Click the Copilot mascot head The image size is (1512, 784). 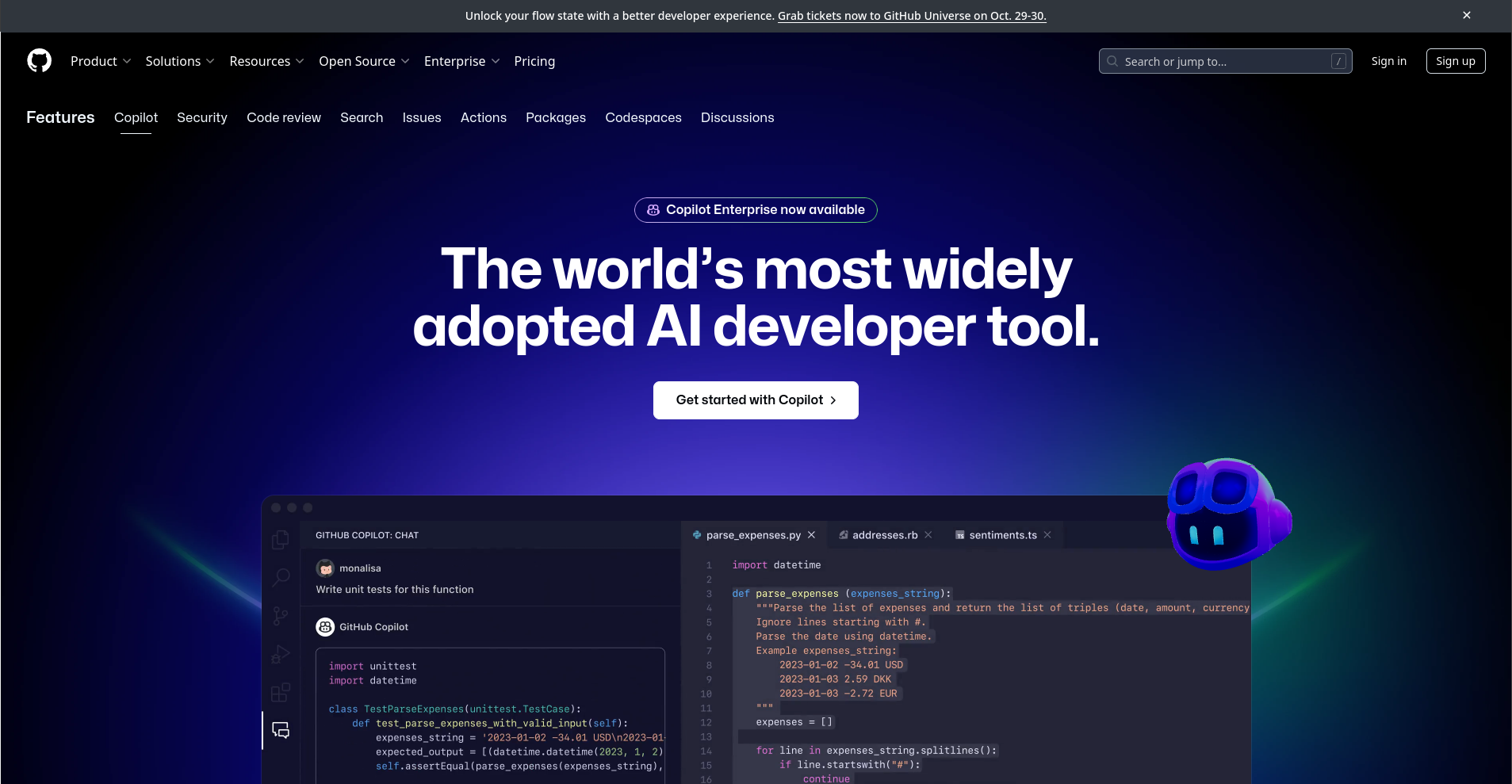tap(1228, 514)
